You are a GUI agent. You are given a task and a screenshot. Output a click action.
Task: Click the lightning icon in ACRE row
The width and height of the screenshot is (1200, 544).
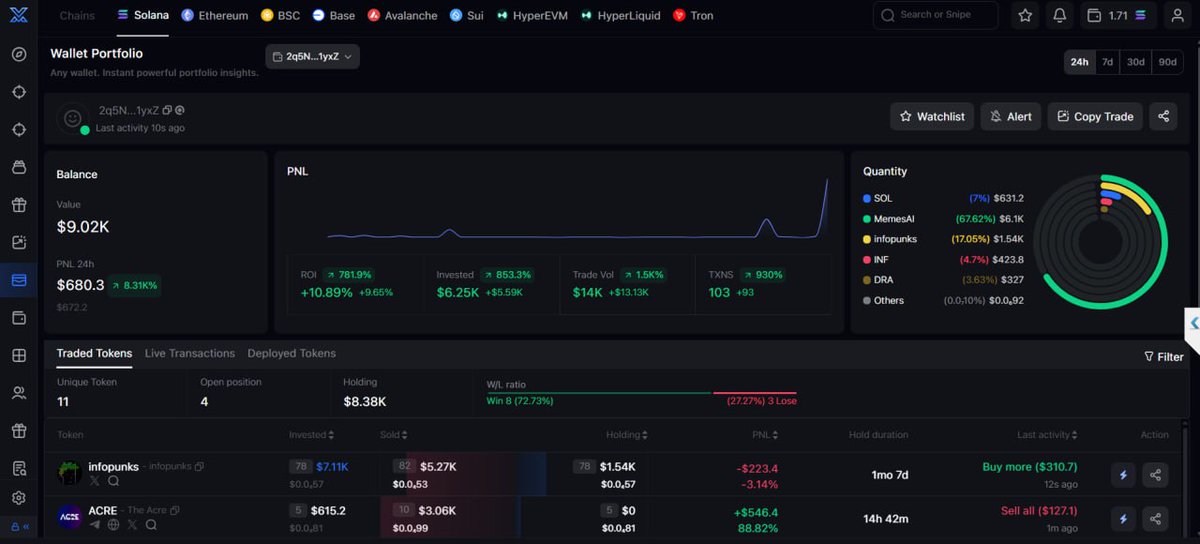(x=1123, y=519)
